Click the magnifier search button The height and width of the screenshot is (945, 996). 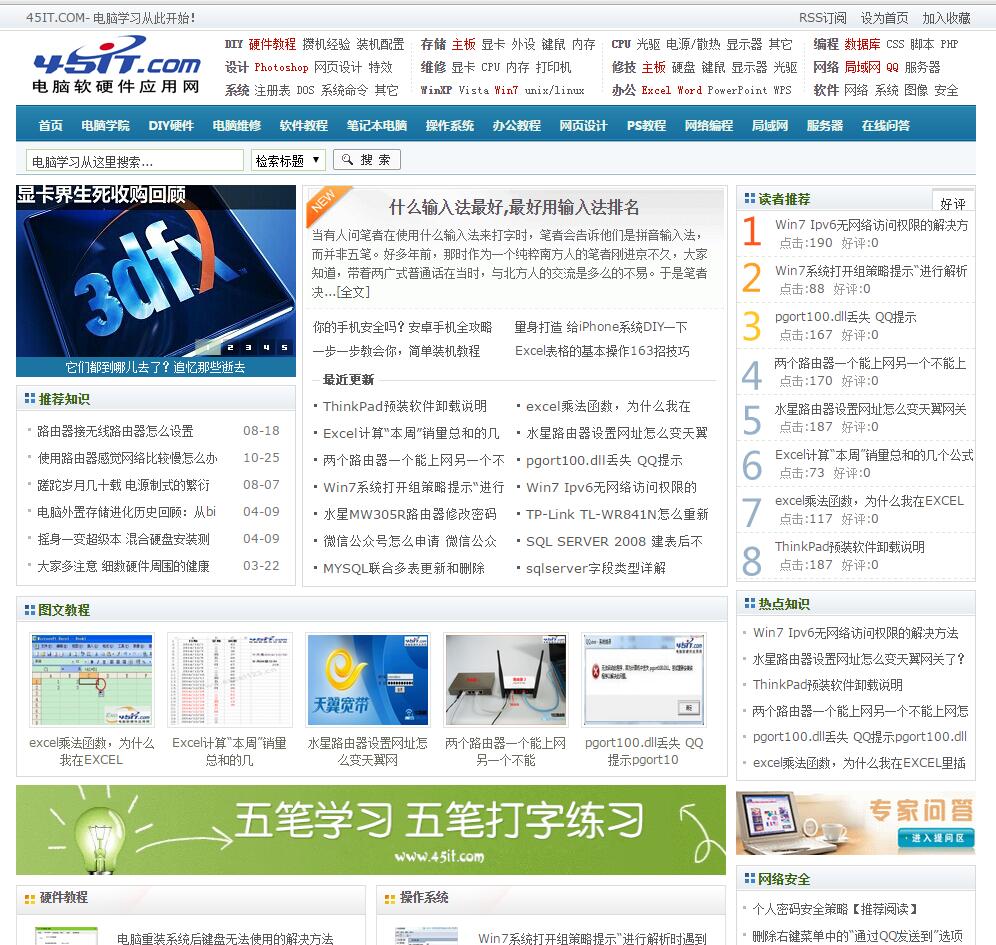coord(367,159)
